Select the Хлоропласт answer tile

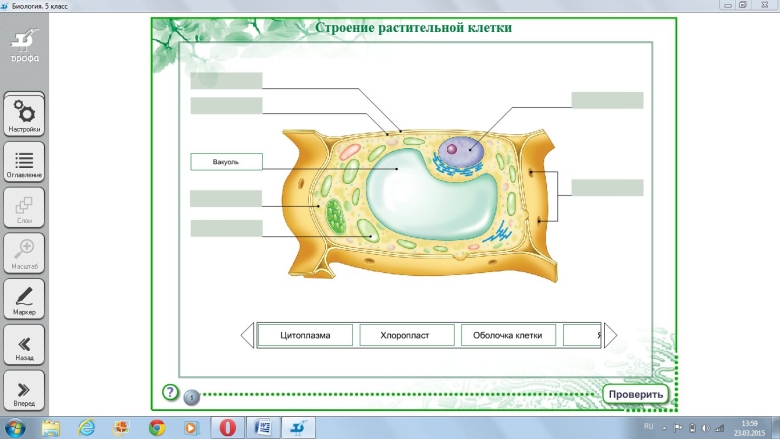tap(405, 335)
